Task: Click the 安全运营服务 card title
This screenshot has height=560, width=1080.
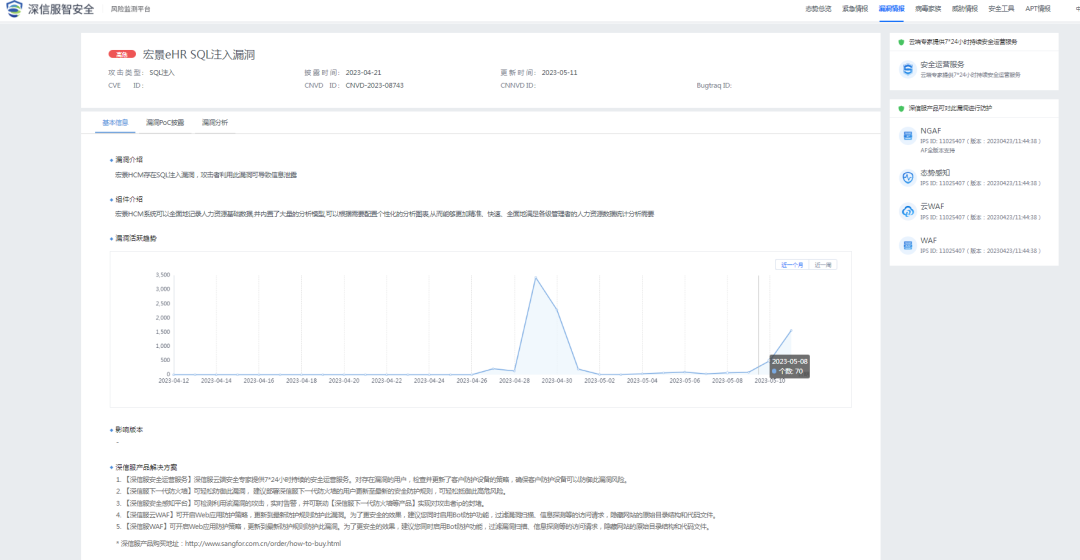Action: click(x=942, y=64)
